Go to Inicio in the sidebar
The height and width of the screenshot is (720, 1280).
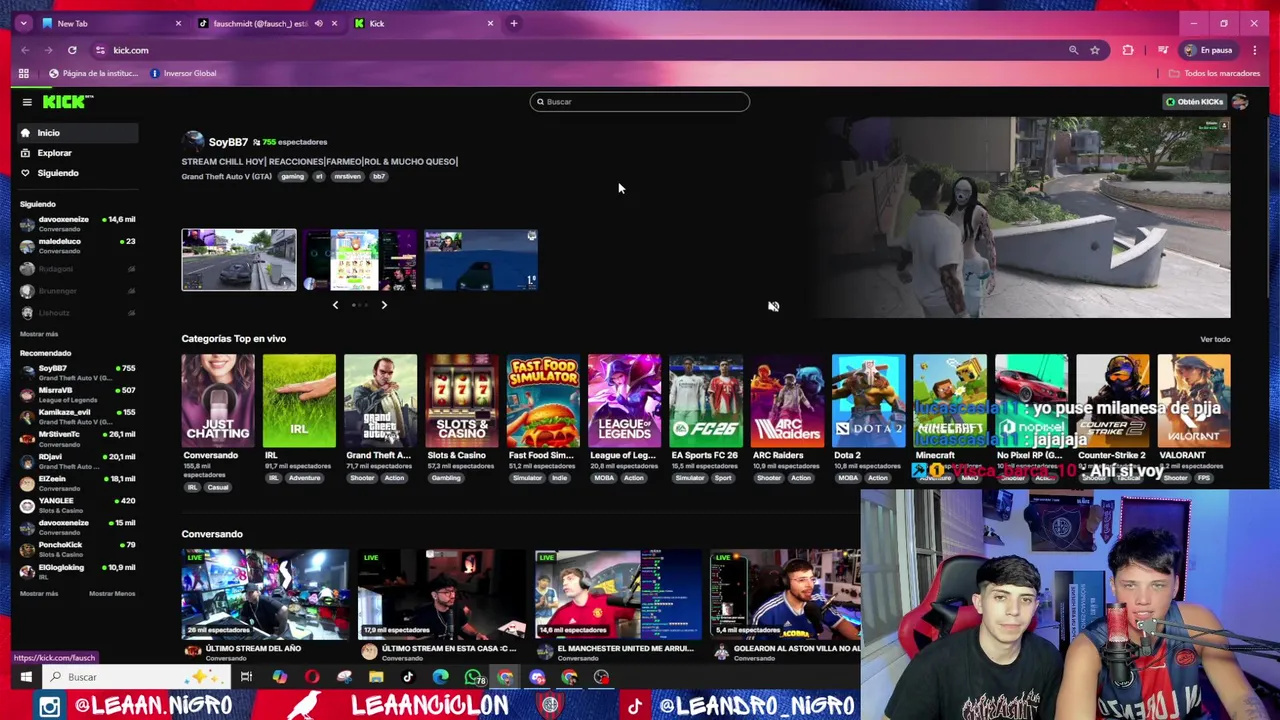pos(77,133)
